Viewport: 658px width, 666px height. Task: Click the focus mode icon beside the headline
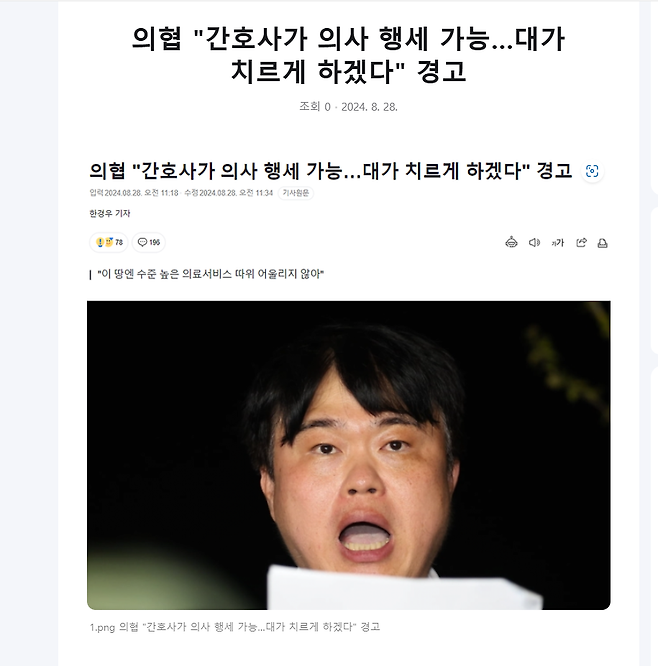(x=592, y=171)
